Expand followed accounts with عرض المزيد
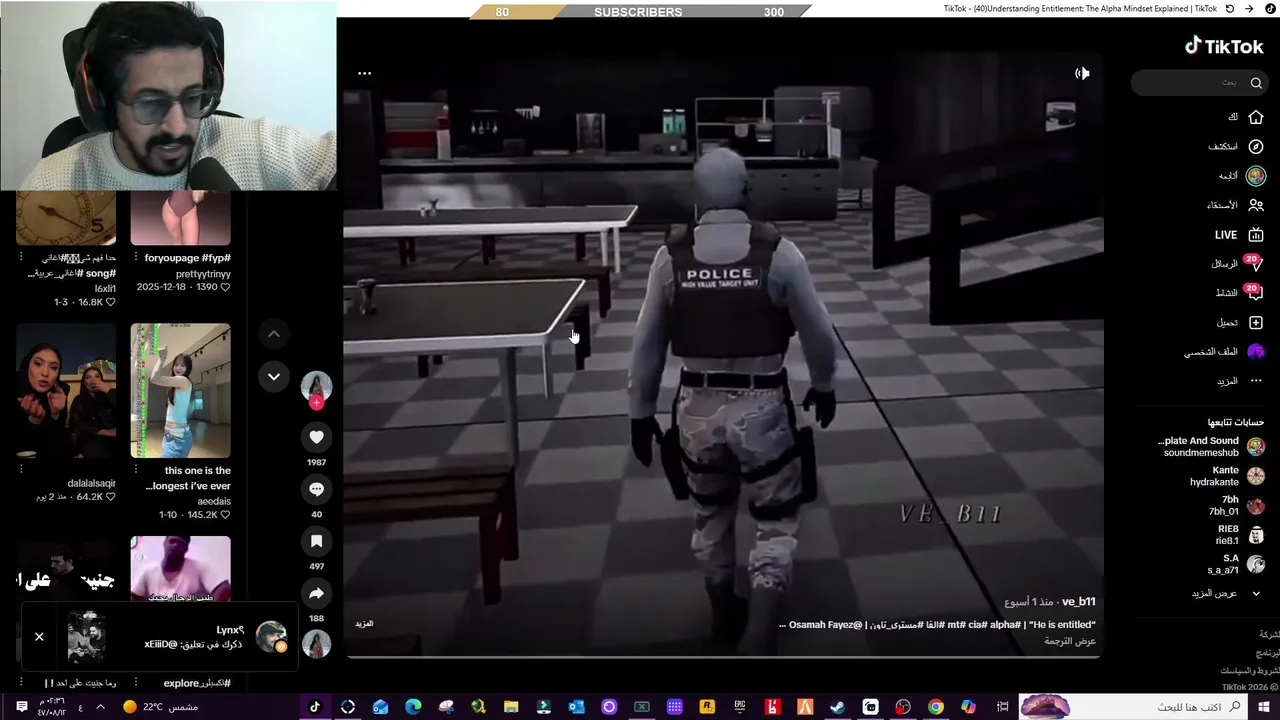1280x720 pixels. pos(1226,593)
